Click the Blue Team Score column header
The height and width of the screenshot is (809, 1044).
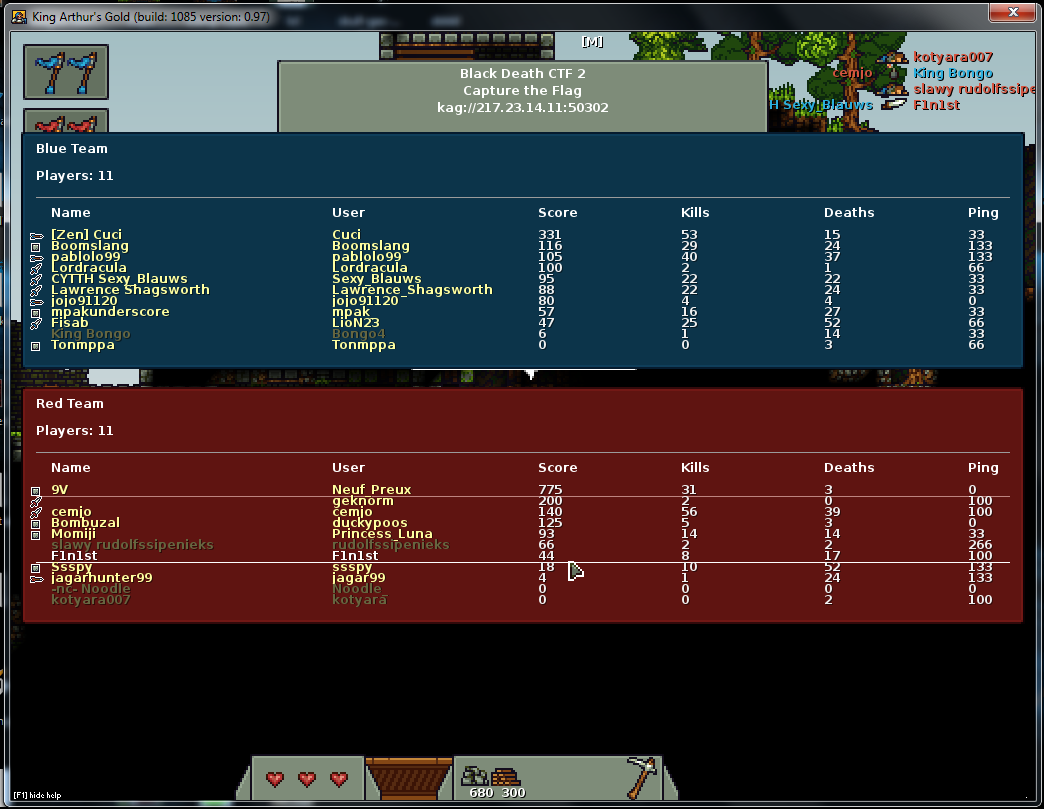pos(557,212)
